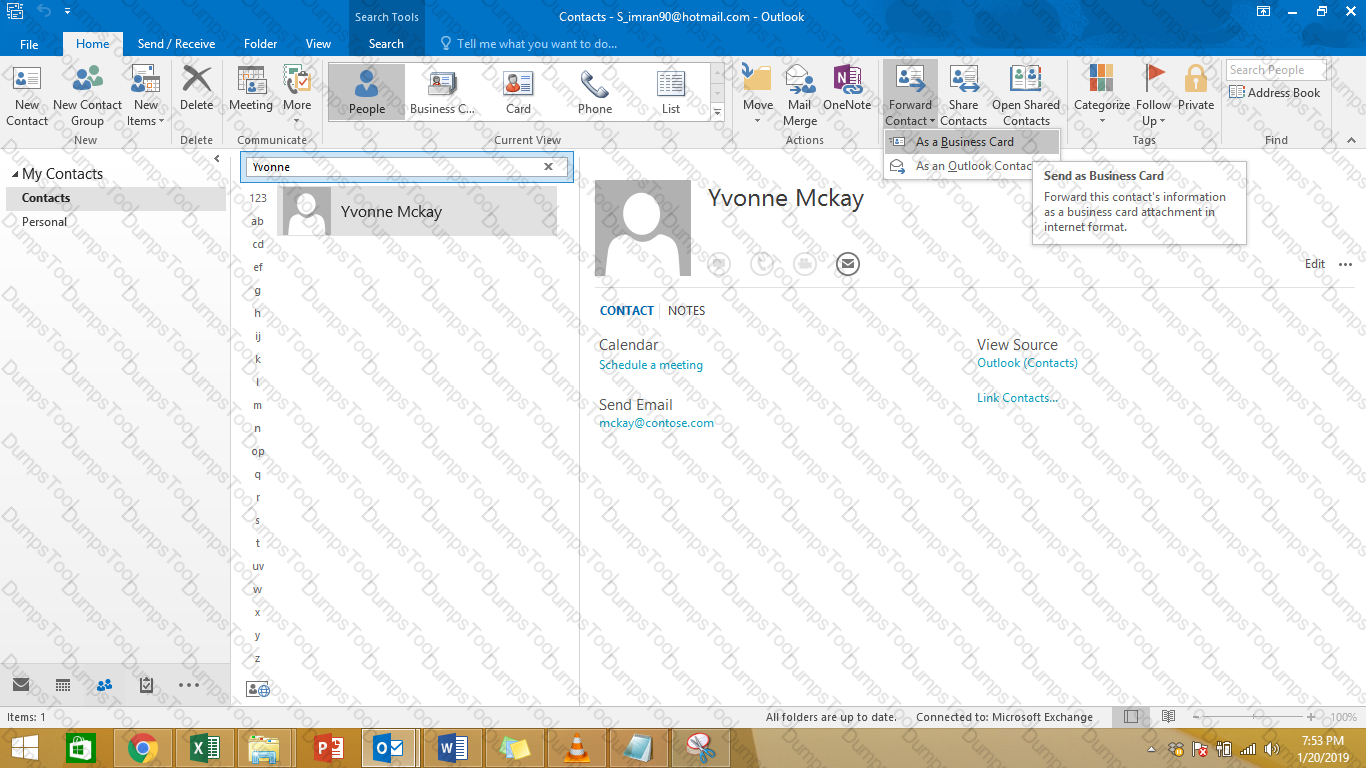Click Link Contacts link

[1017, 398]
